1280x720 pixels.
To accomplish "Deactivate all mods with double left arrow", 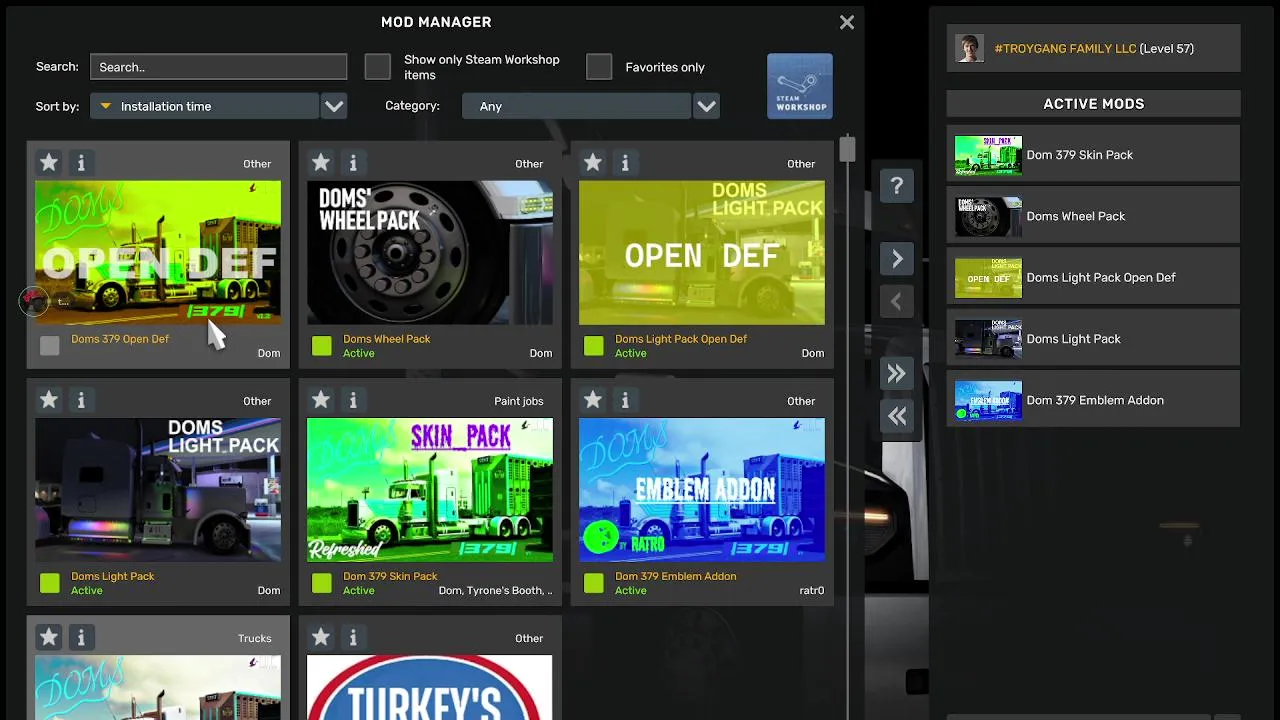I will coord(897,416).
